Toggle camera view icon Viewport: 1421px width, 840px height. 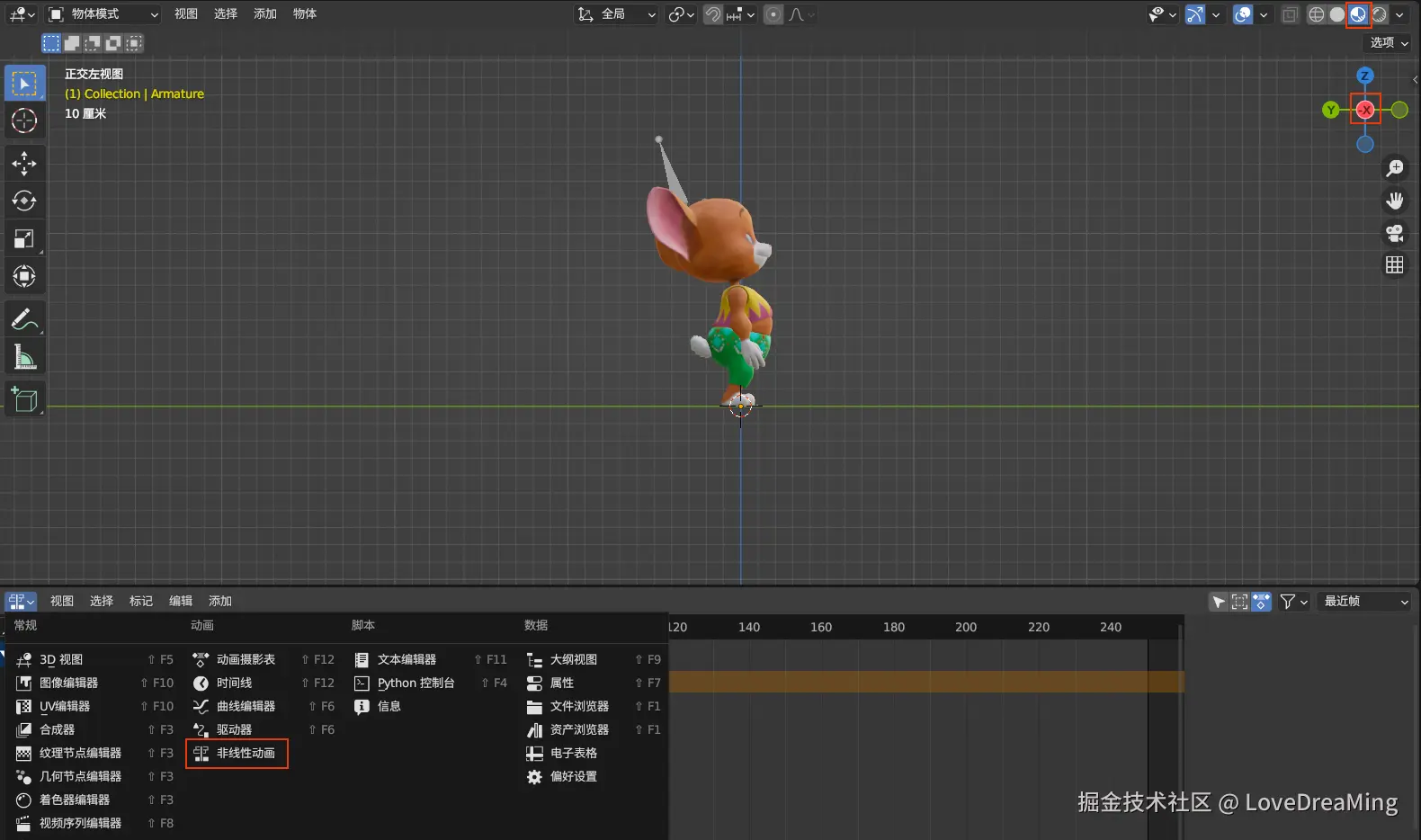[1394, 234]
